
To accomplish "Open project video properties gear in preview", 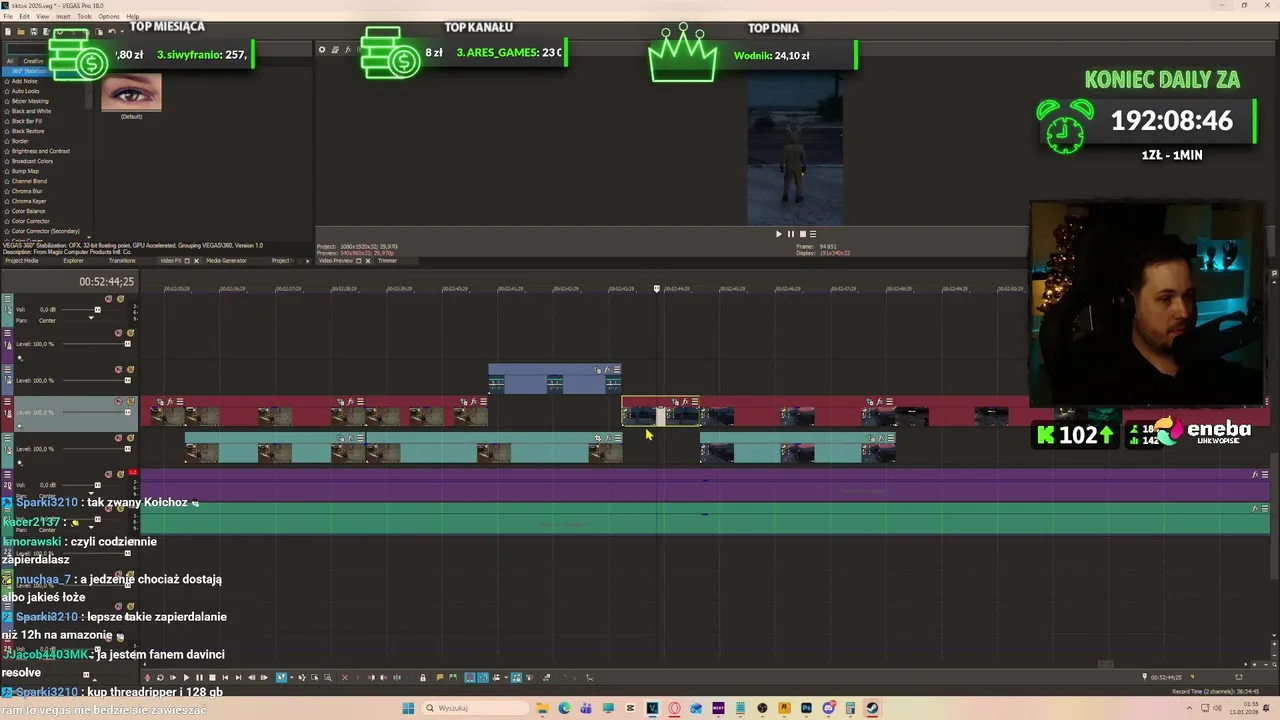I will point(322,49).
